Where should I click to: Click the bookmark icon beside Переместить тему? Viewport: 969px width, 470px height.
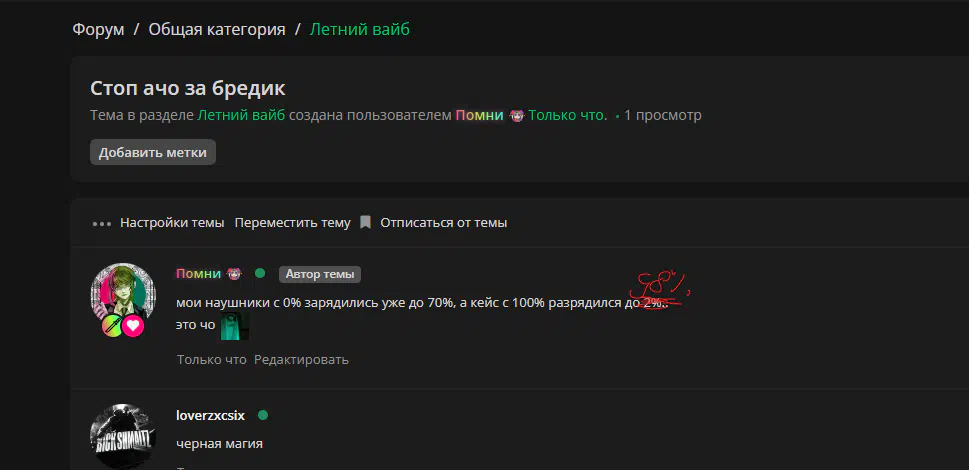pos(365,222)
